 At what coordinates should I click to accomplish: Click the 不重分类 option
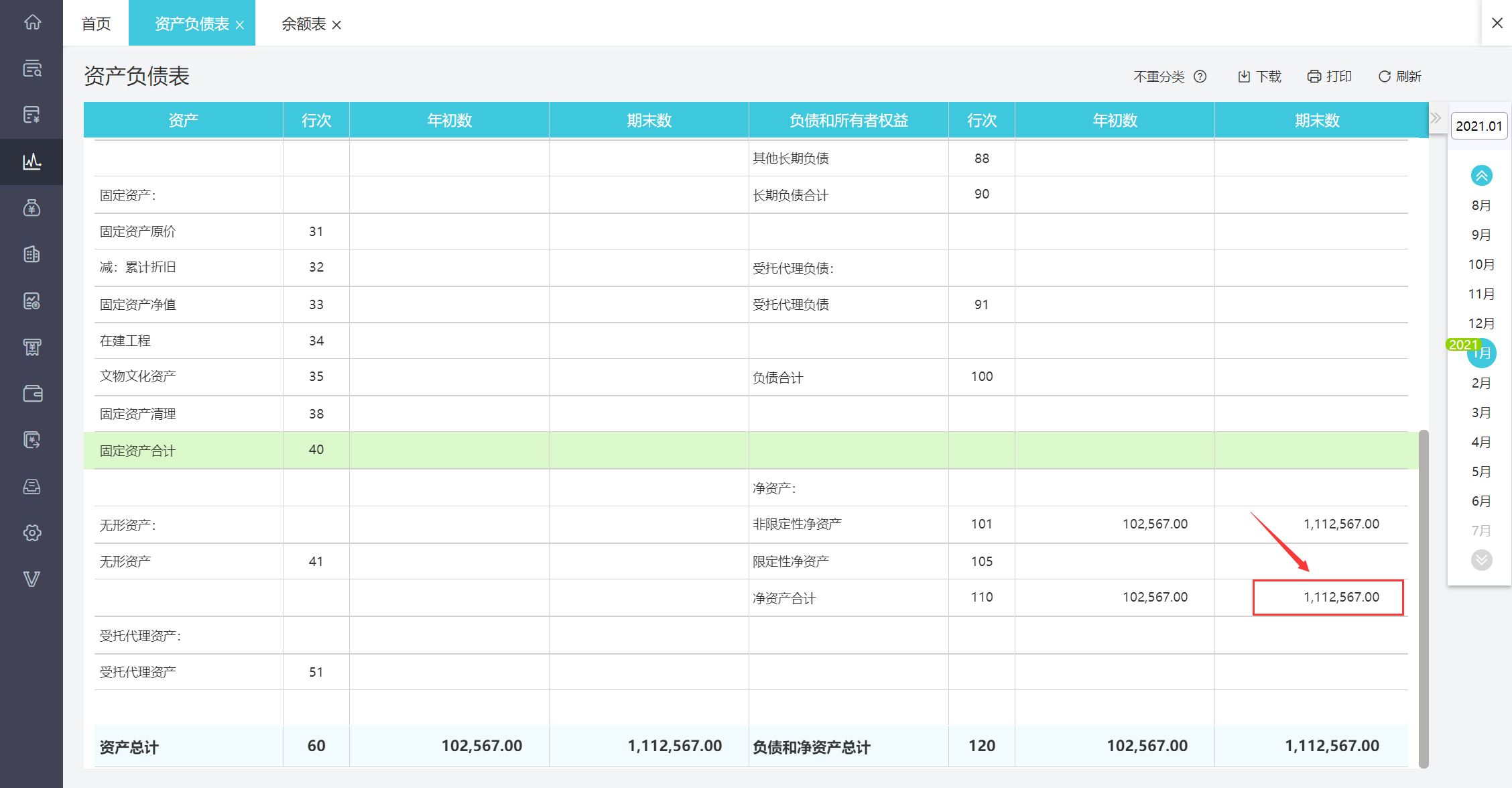coord(1159,76)
